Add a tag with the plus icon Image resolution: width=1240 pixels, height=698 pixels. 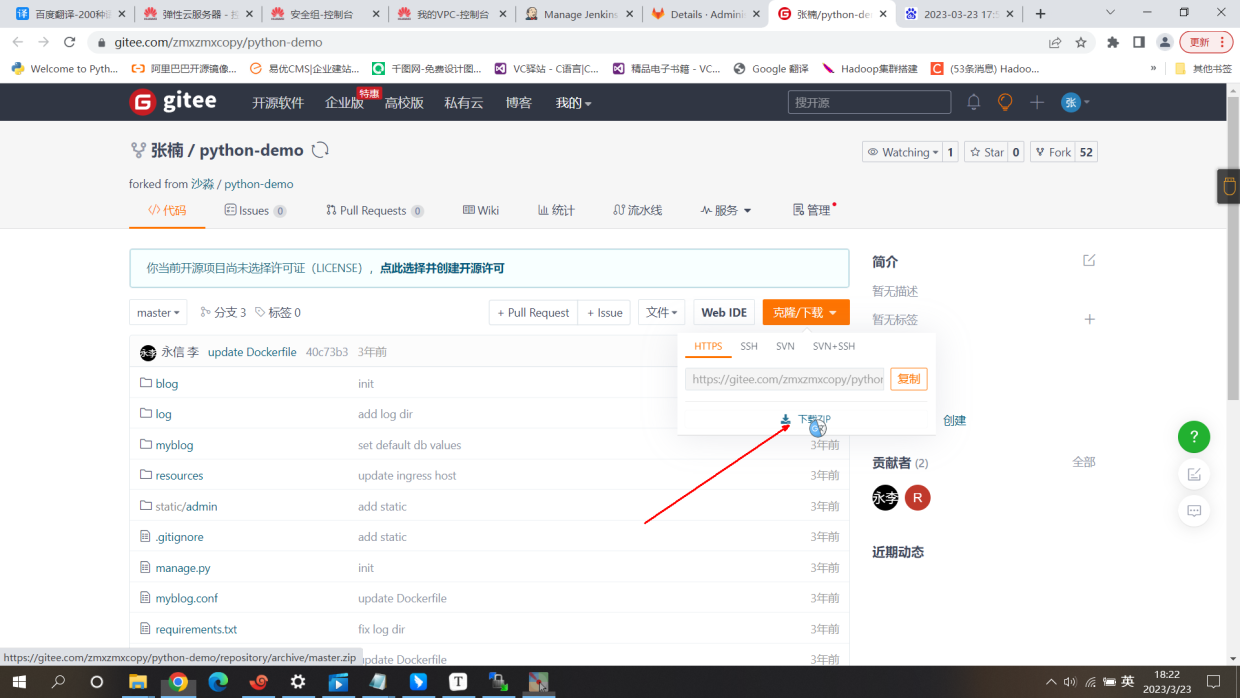pyautogui.click(x=1090, y=319)
